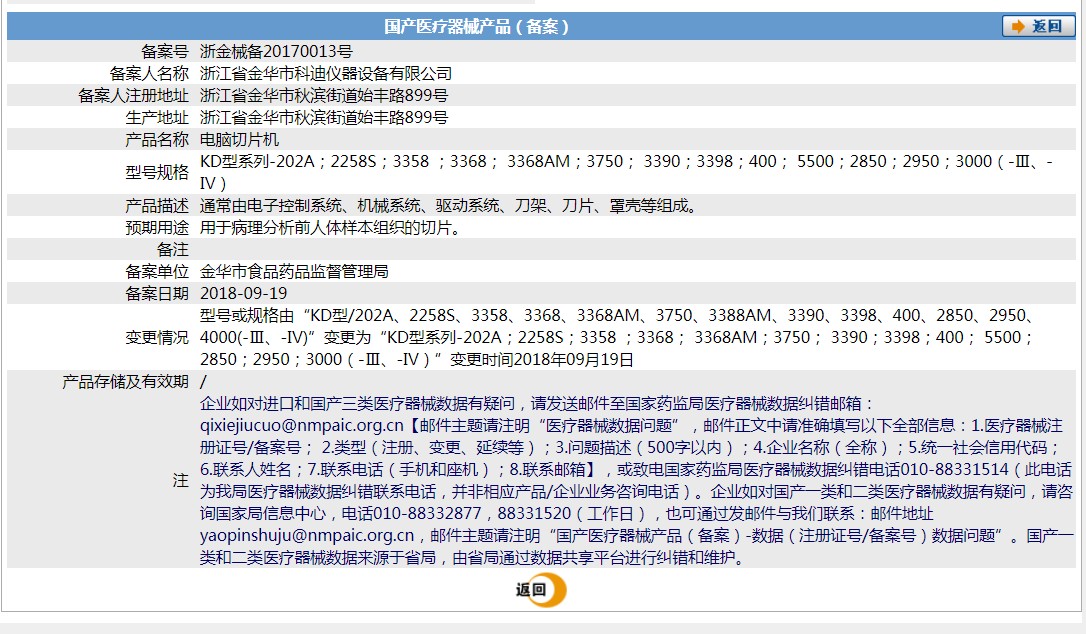
Task: Select company name 浙江省金华市科迪仪器设备有限公司
Action: click(326, 73)
